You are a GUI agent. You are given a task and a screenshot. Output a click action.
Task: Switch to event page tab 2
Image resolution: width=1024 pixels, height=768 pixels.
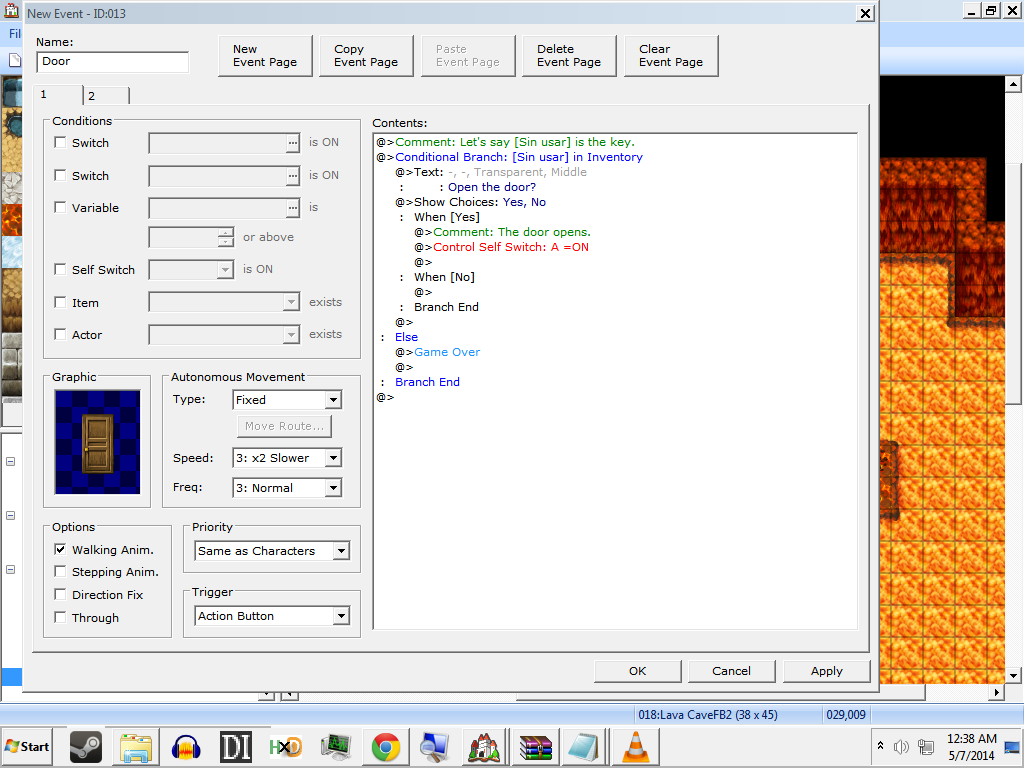point(105,96)
